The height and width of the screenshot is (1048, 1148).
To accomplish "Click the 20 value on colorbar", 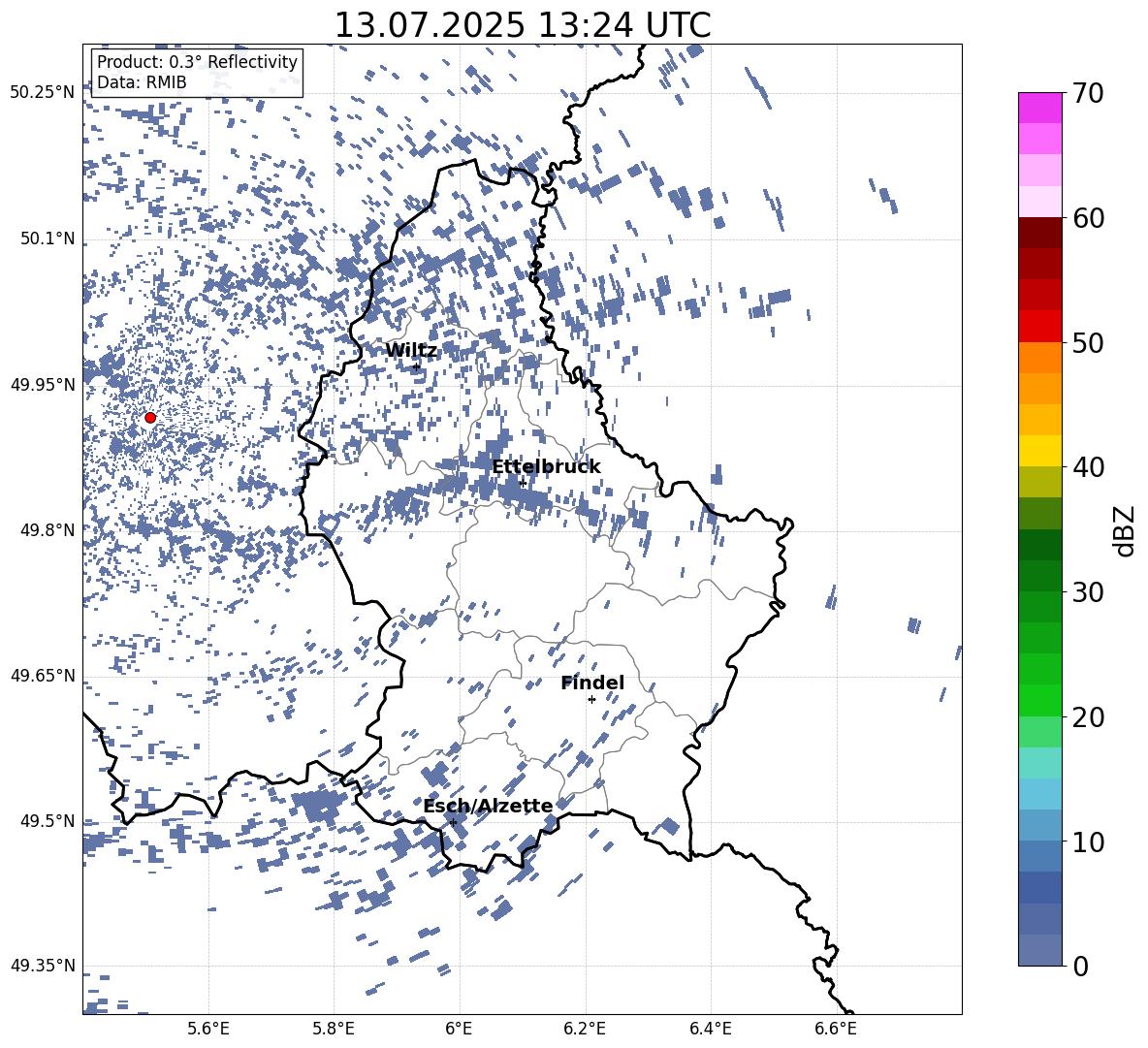I will click(1087, 716).
